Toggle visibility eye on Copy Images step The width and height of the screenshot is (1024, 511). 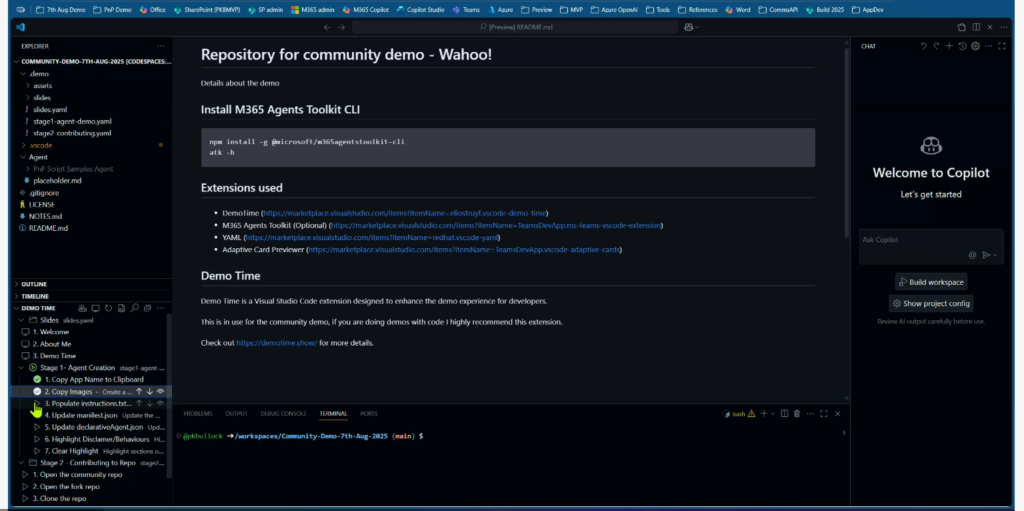[161, 391]
